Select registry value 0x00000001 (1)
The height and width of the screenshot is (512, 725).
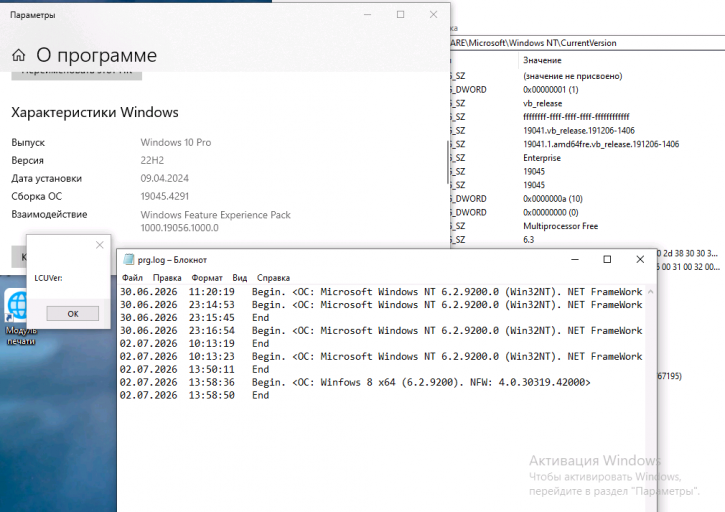click(x=550, y=90)
